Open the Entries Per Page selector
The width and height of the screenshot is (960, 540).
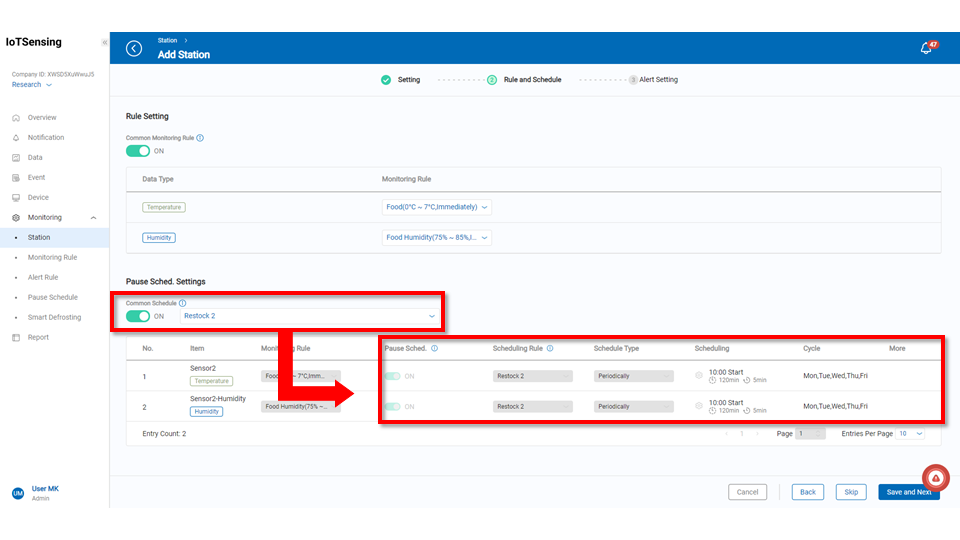(910, 434)
